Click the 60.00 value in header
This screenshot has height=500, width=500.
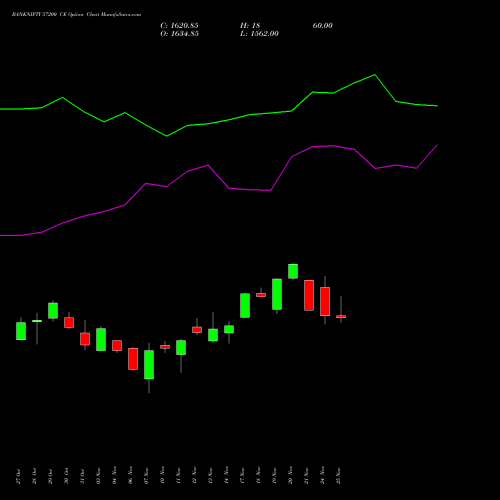coord(323,26)
